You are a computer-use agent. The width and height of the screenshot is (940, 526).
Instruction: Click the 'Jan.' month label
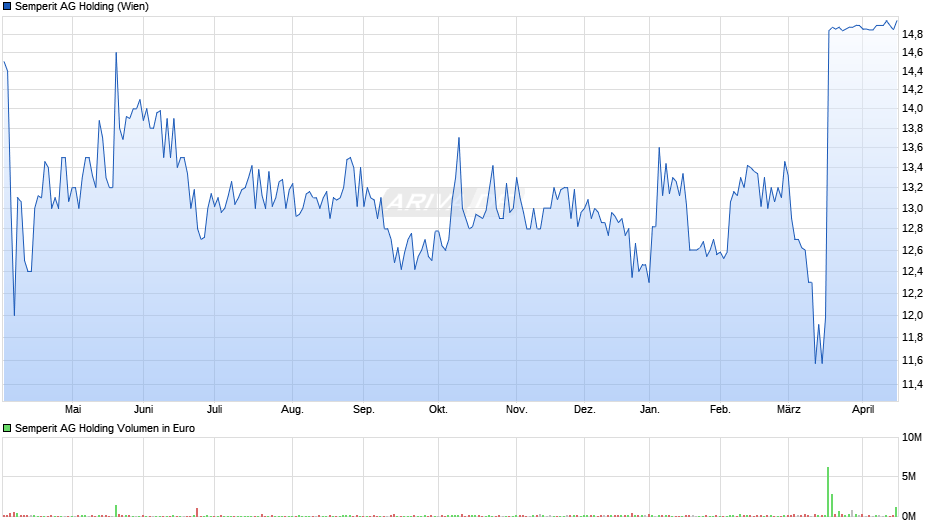tap(649, 410)
